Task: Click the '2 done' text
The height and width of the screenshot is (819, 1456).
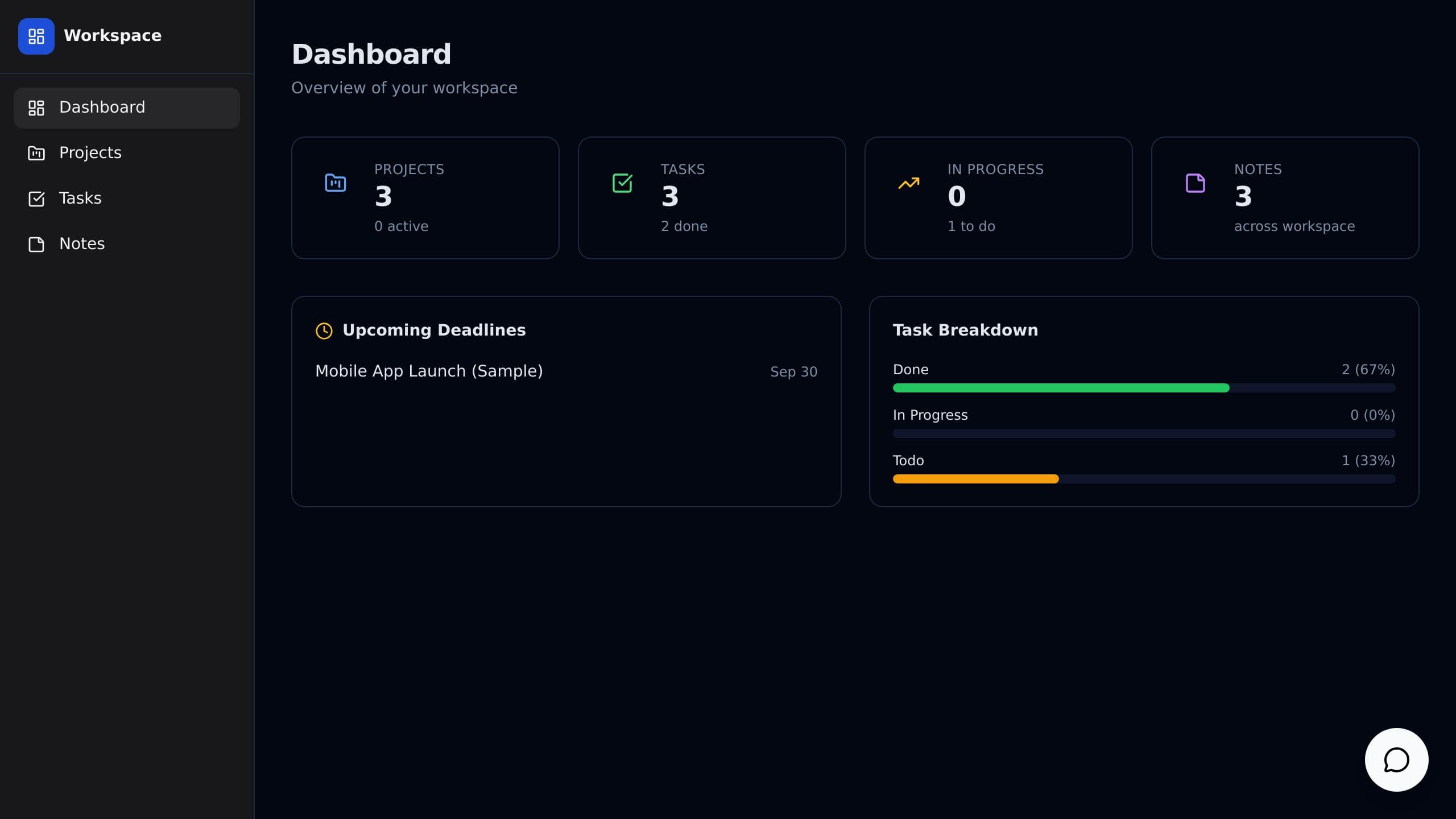Action: [684, 226]
